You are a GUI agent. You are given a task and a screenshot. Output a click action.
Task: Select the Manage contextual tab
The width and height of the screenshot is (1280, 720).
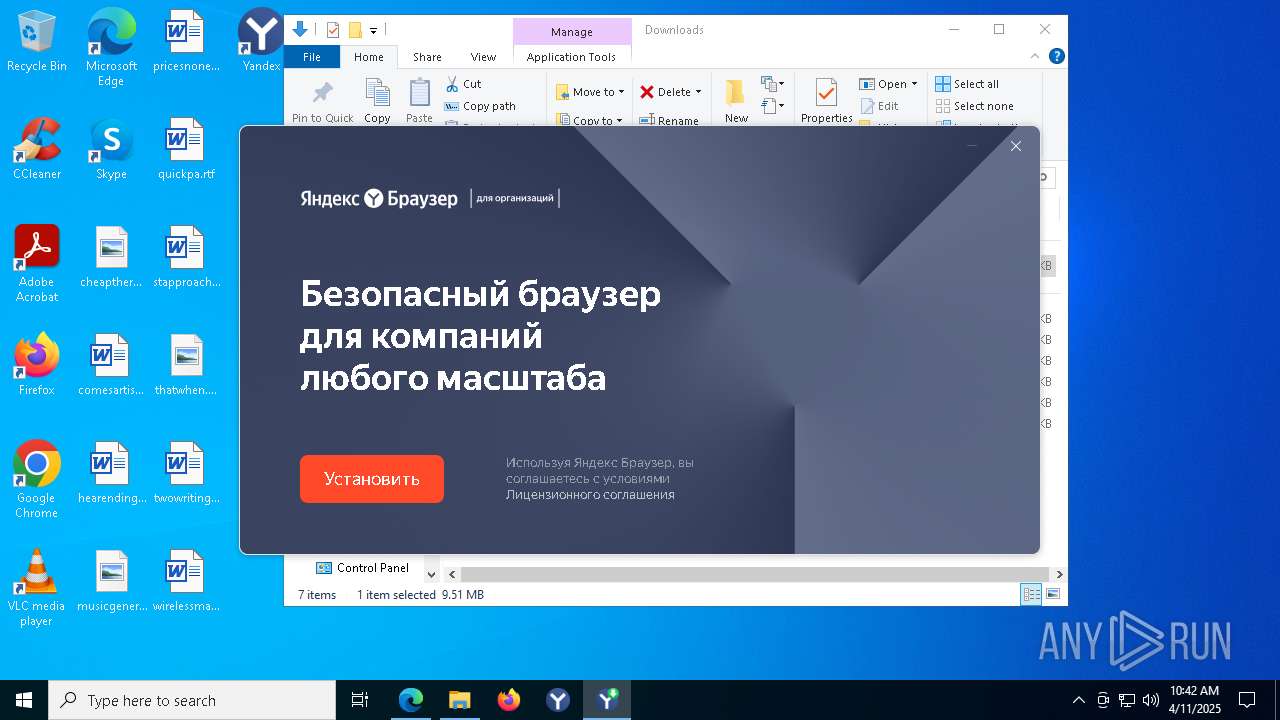tap(572, 32)
